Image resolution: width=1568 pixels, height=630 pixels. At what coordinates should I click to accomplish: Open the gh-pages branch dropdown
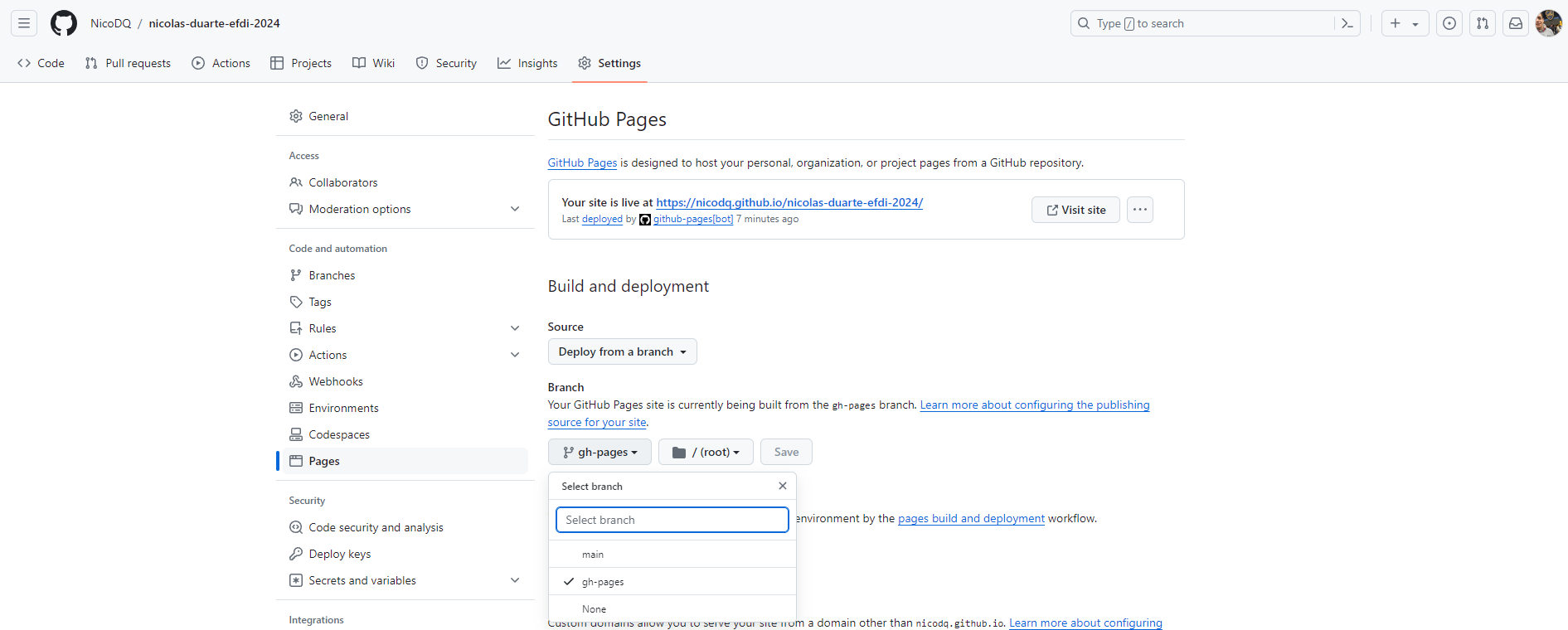point(600,452)
